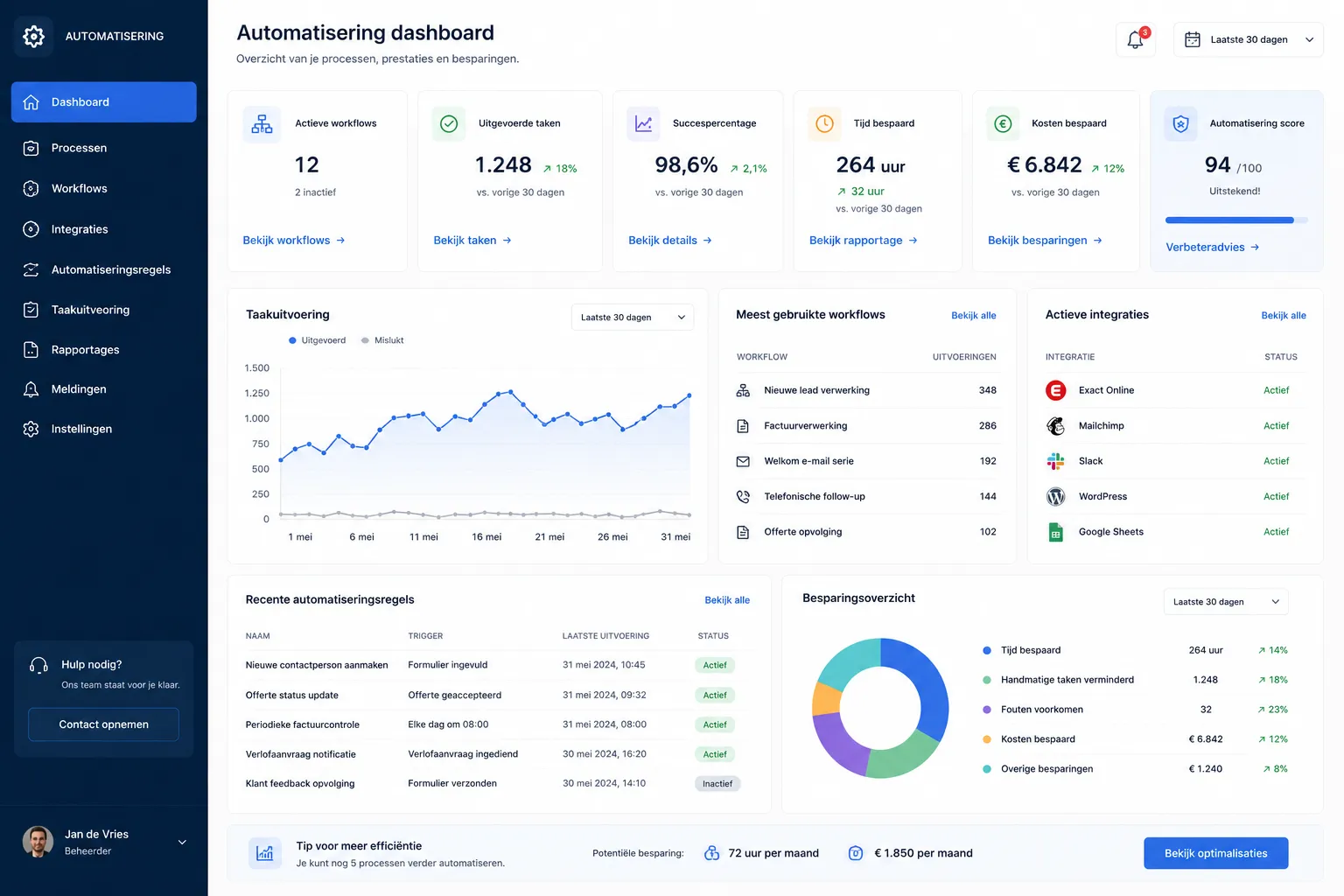1344x896 pixels.
Task: Click the Nieuwe lead verwerking workflow icon
Action: point(743,390)
